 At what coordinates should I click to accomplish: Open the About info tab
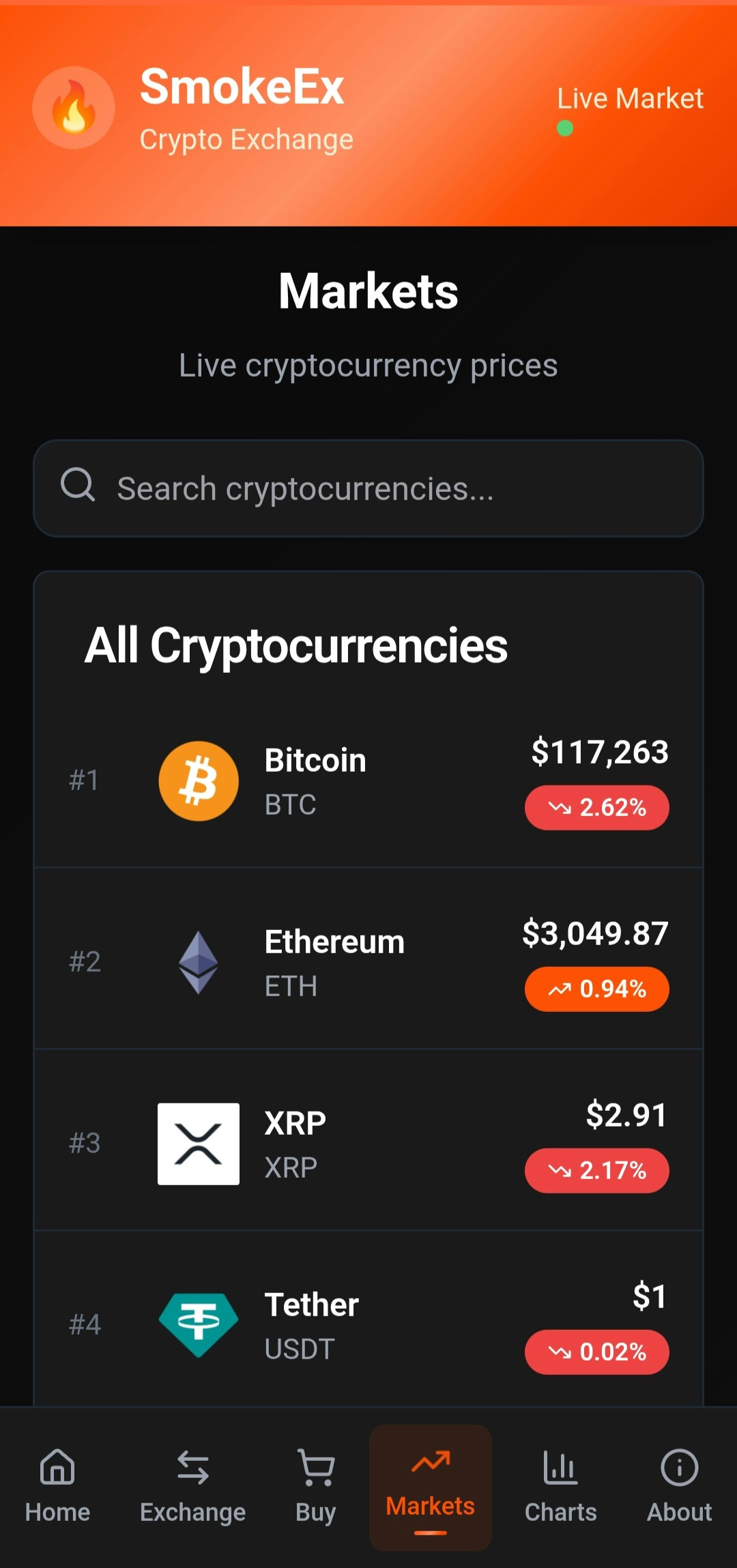tap(680, 1487)
